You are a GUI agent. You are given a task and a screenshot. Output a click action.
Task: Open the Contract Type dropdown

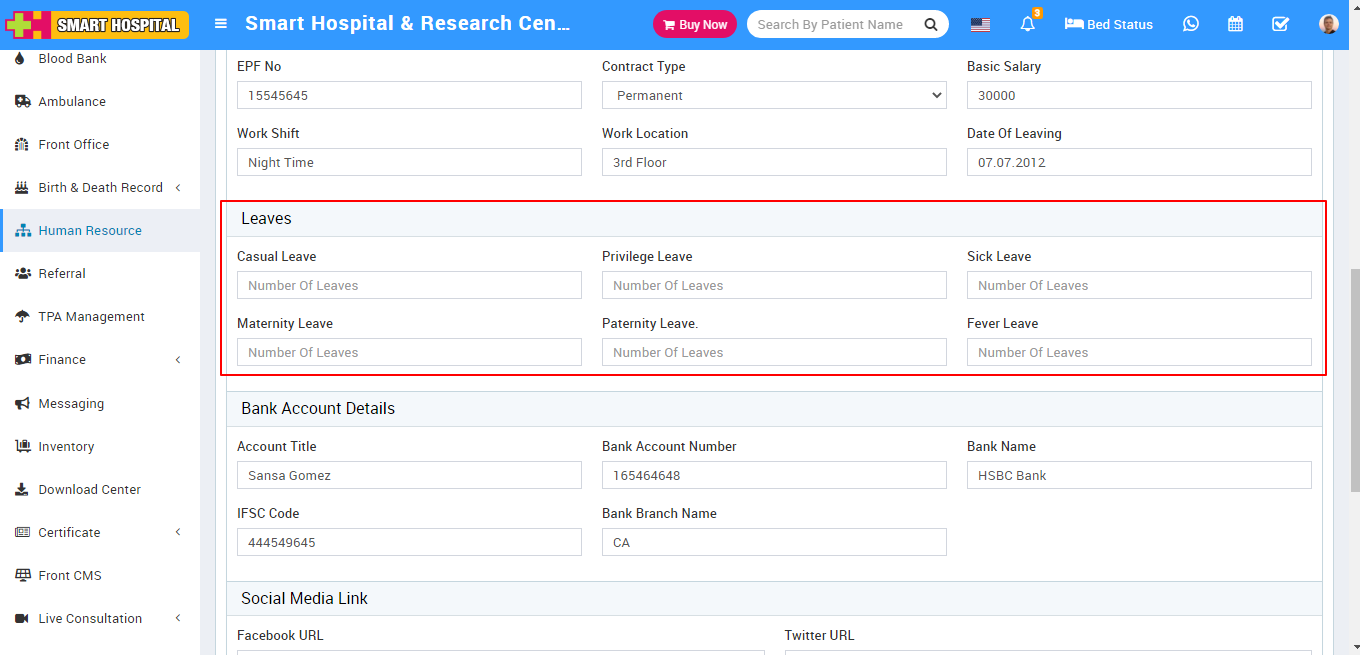773,95
